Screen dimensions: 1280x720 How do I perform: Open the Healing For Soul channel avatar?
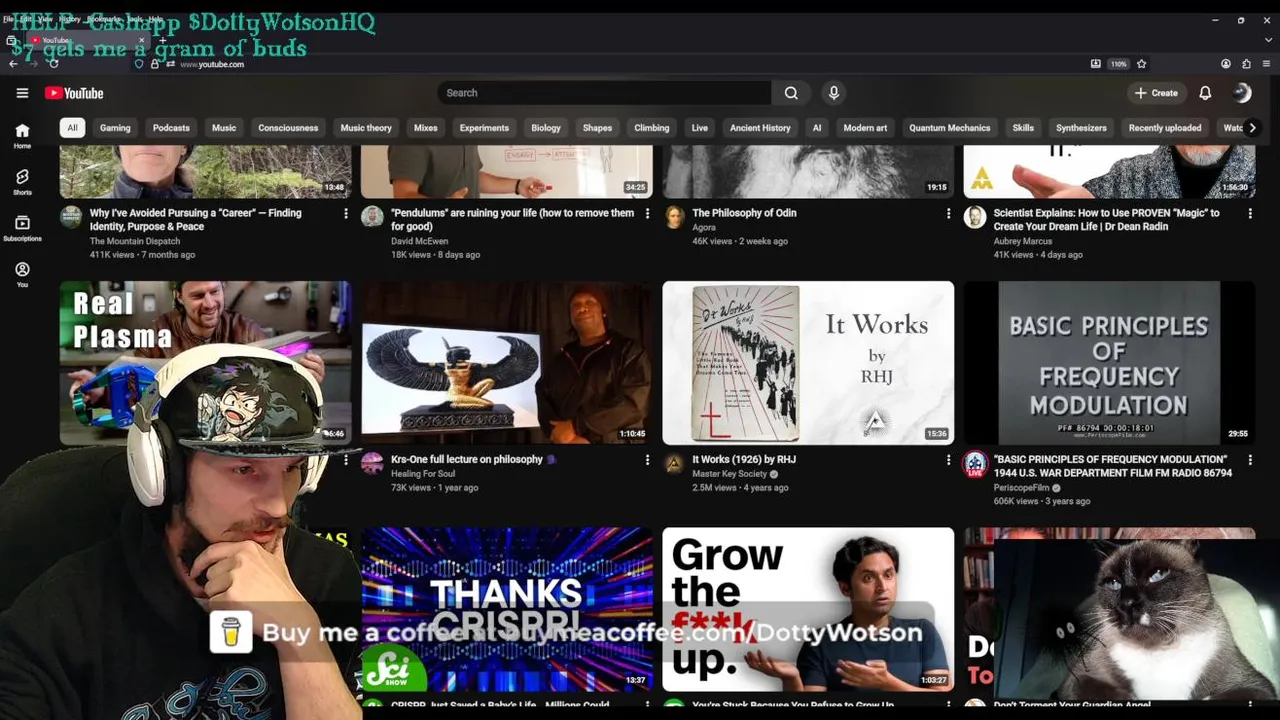coord(372,464)
